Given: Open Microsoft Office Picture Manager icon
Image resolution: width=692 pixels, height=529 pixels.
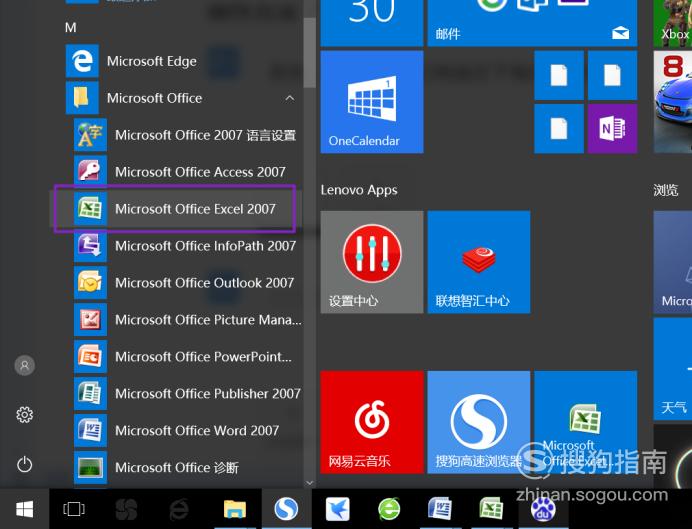Looking at the screenshot, I should [x=90, y=319].
